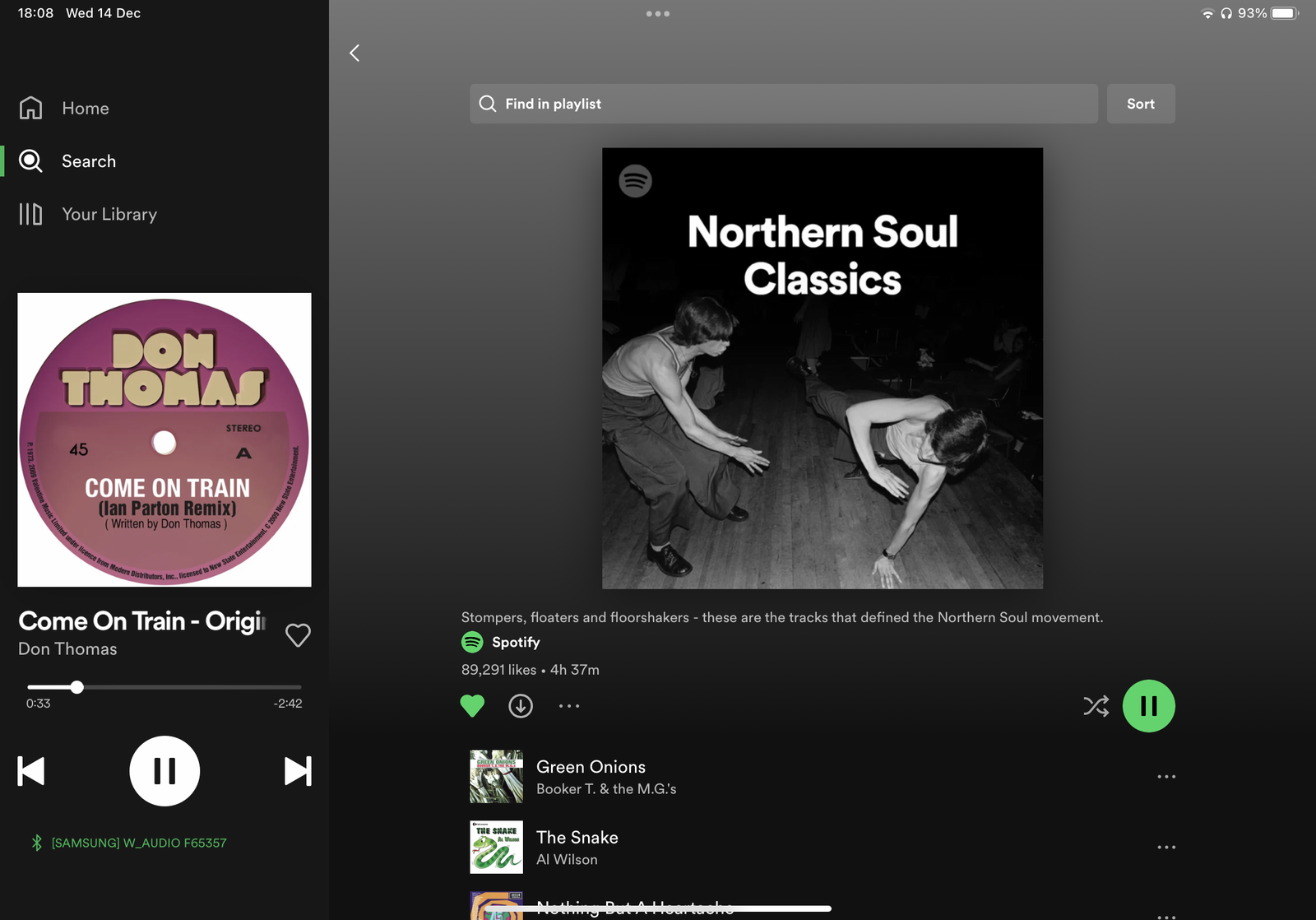Select the Search magnifier icon in sidebar

(x=31, y=161)
